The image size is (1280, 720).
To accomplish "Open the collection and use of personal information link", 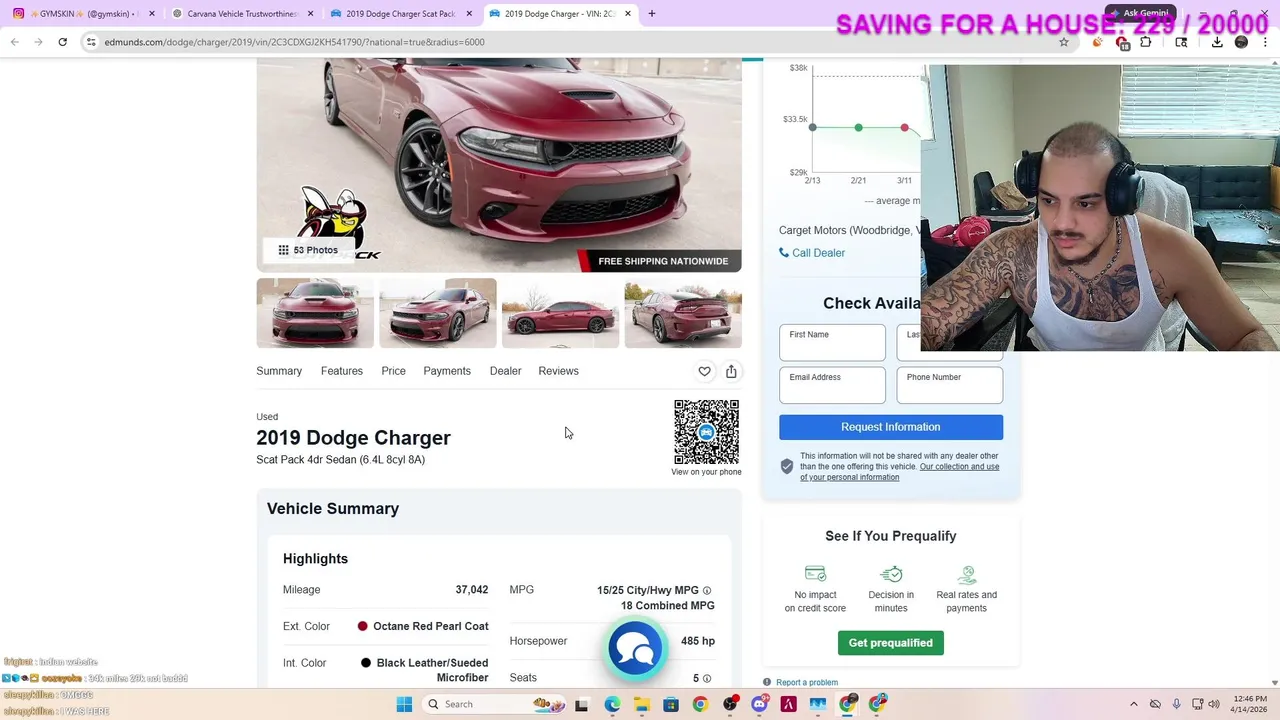I will pyautogui.click(x=899, y=472).
